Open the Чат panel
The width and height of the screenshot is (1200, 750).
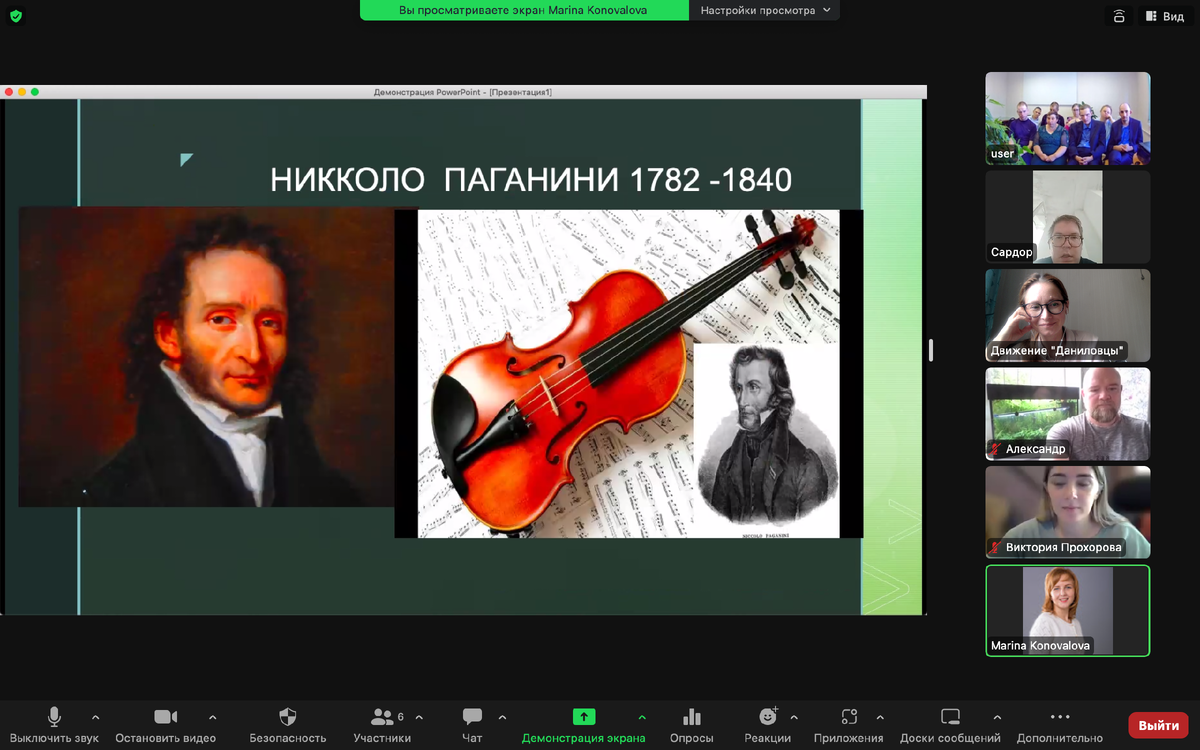[470, 717]
